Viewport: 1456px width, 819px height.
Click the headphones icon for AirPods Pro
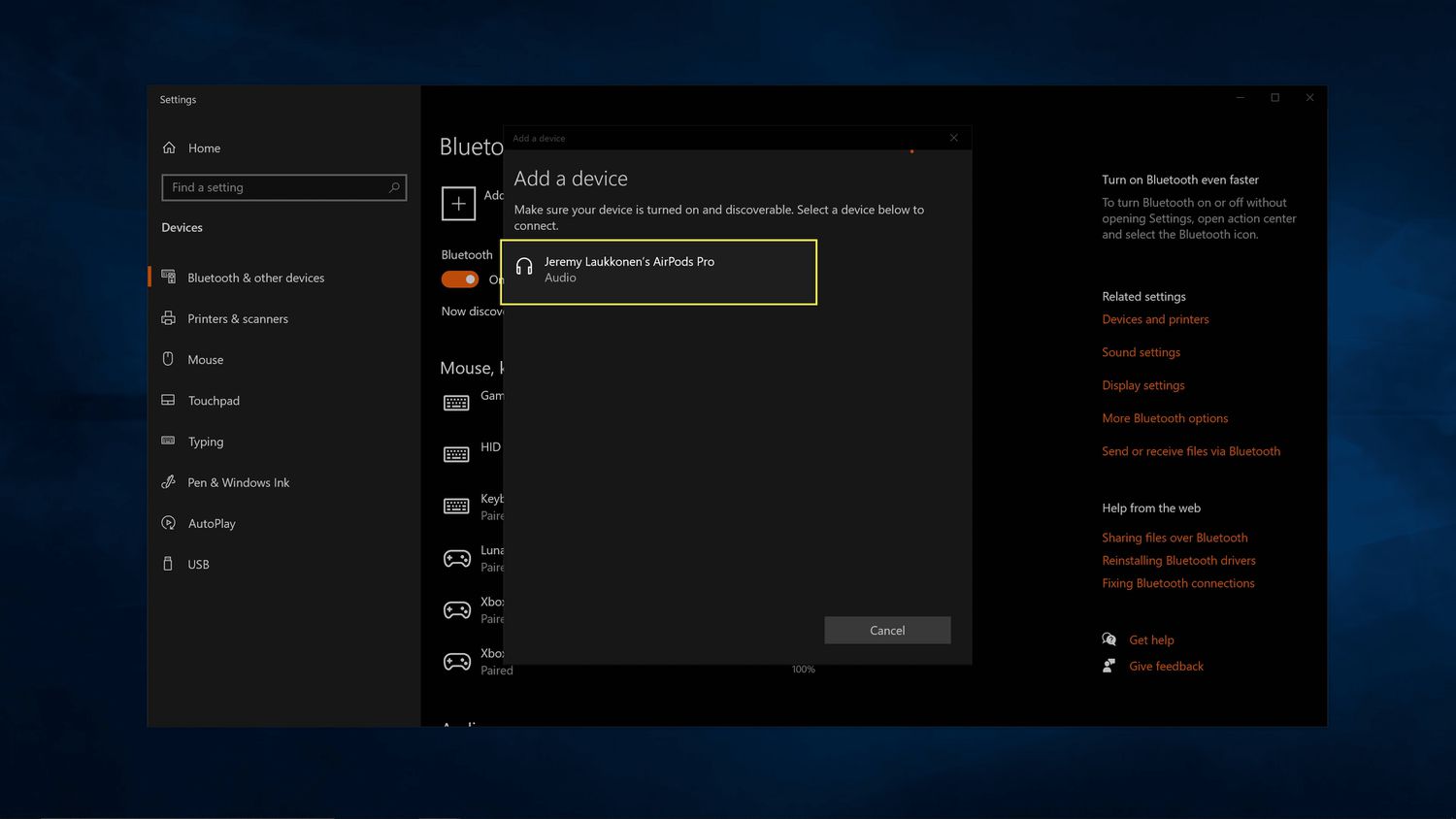click(524, 268)
